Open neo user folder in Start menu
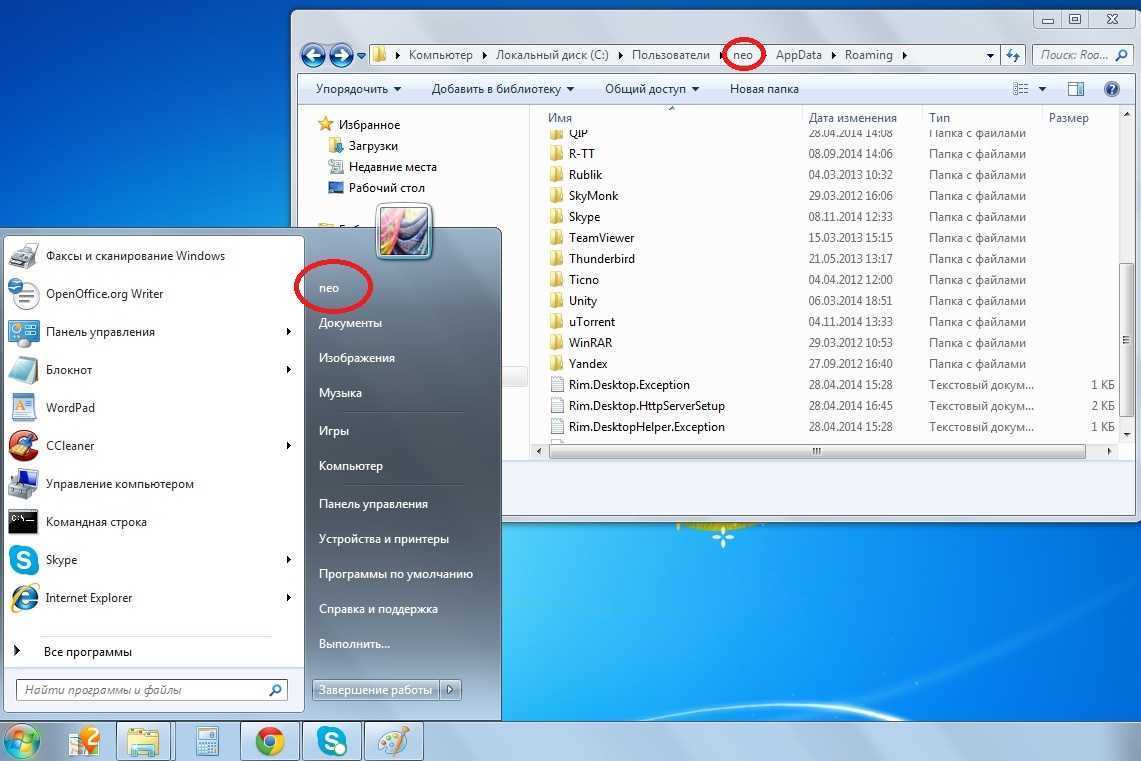 (x=329, y=288)
